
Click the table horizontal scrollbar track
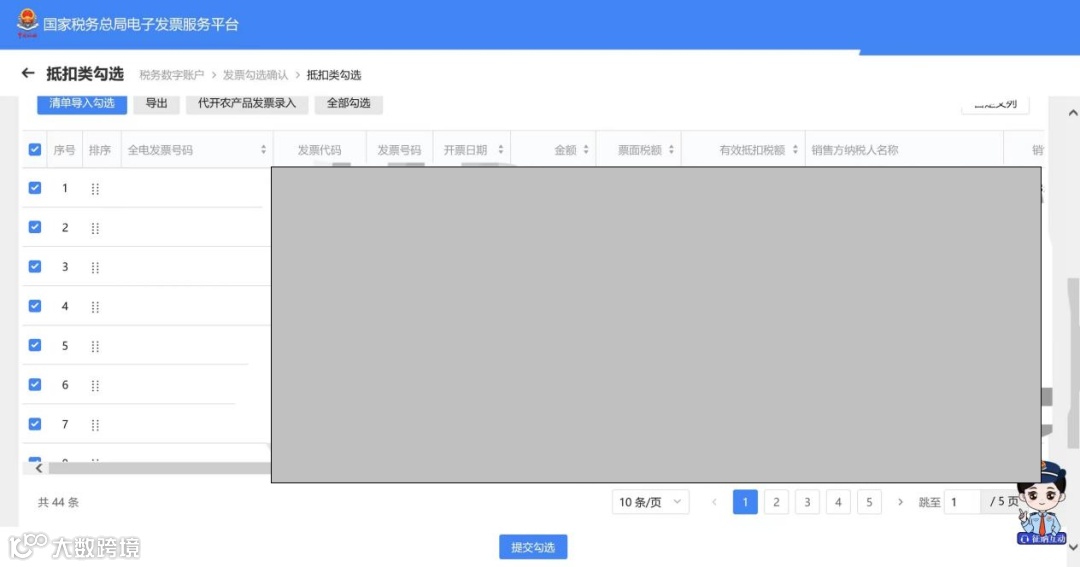pyautogui.click(x=158, y=468)
